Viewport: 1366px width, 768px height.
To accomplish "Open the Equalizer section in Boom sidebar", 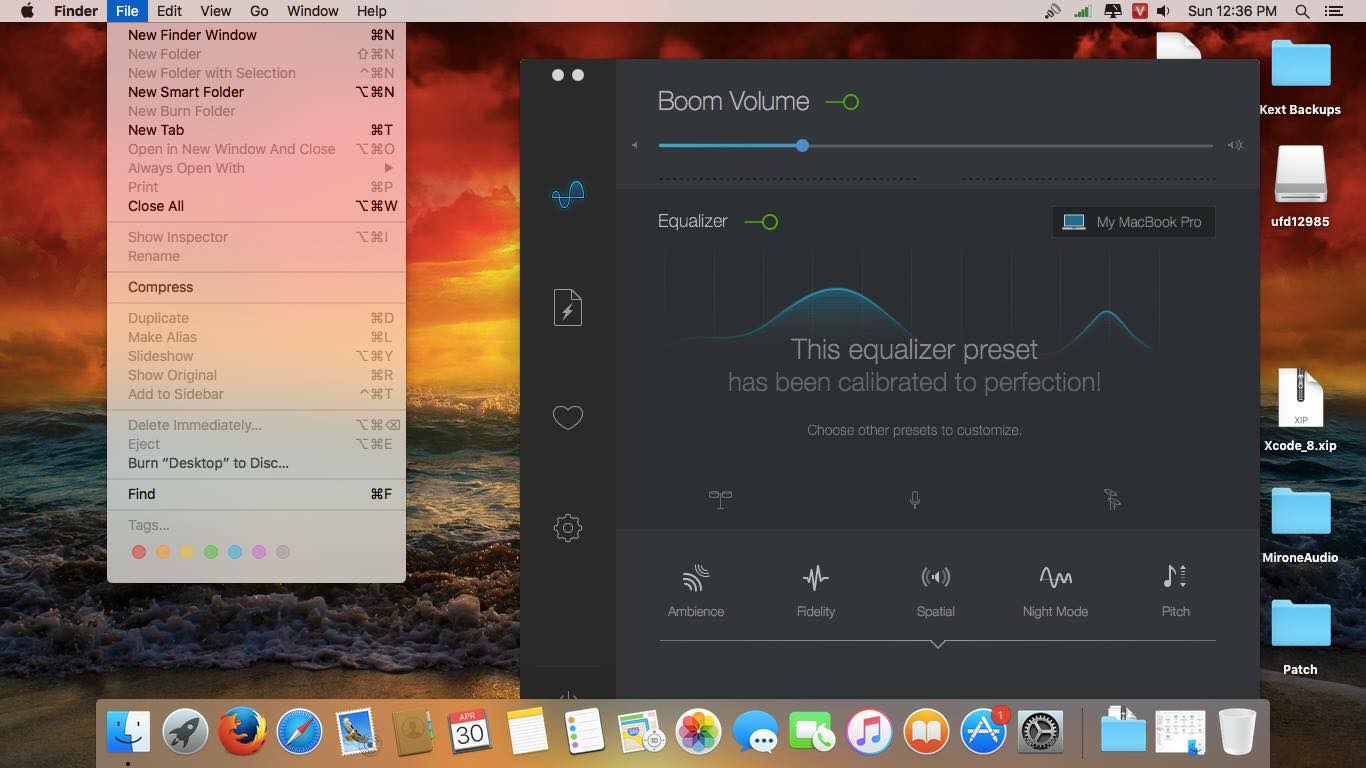I will [568, 194].
